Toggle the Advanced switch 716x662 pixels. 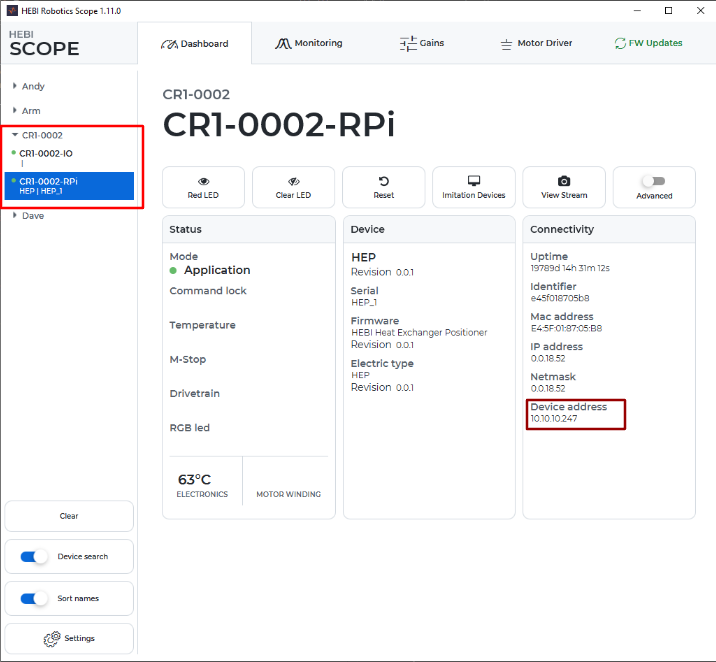(653, 181)
